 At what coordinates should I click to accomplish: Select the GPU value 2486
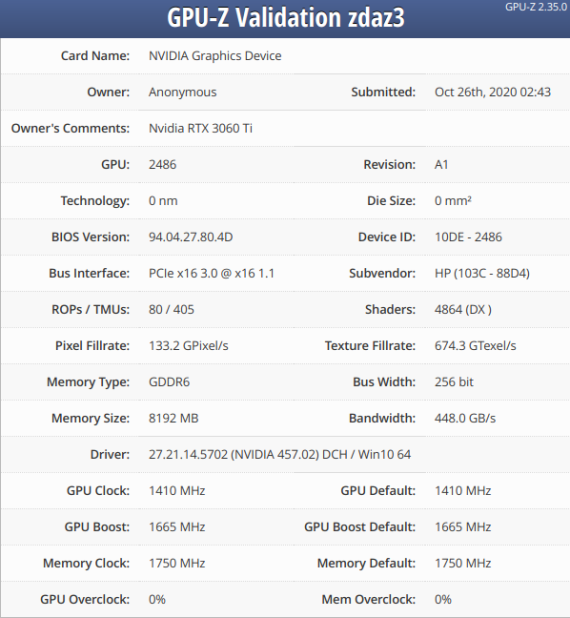[x=162, y=165]
